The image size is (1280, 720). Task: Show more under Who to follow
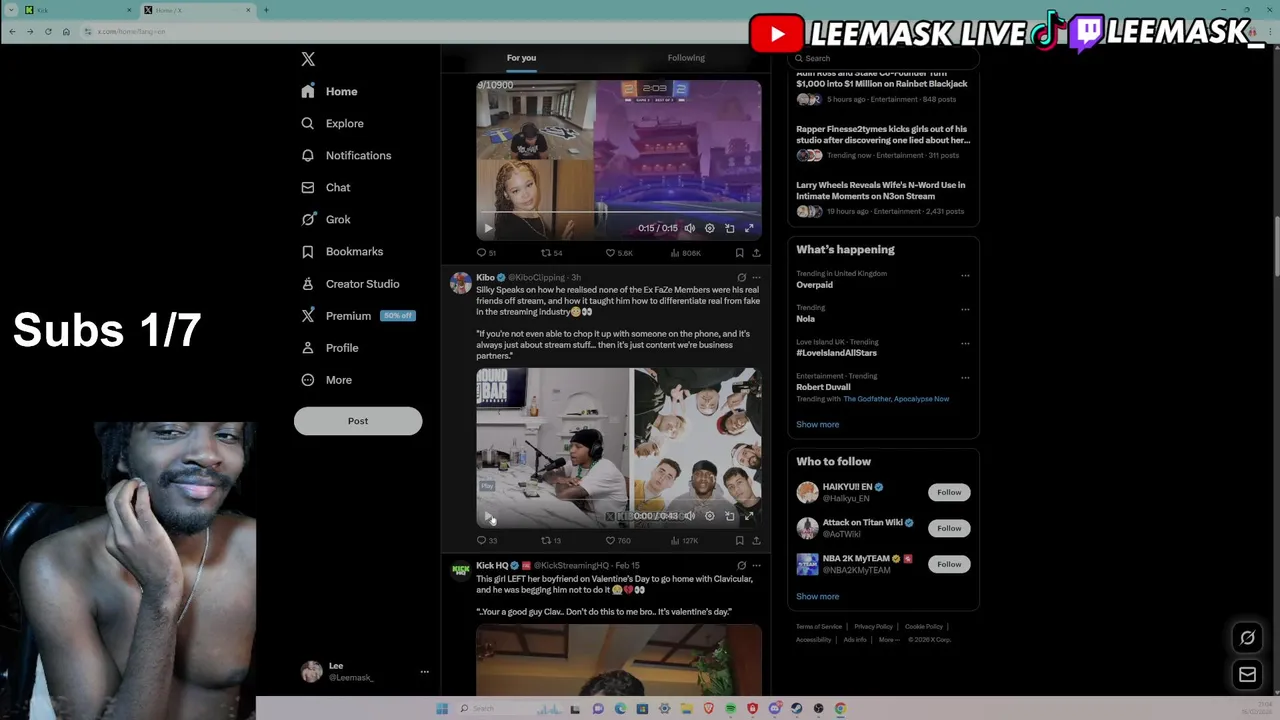point(817,596)
